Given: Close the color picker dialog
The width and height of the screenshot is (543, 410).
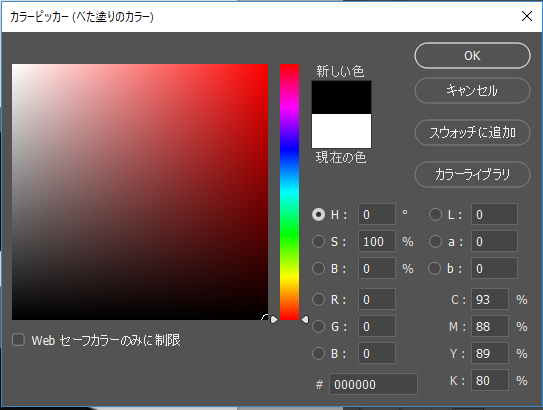Looking at the screenshot, I should (x=527, y=16).
